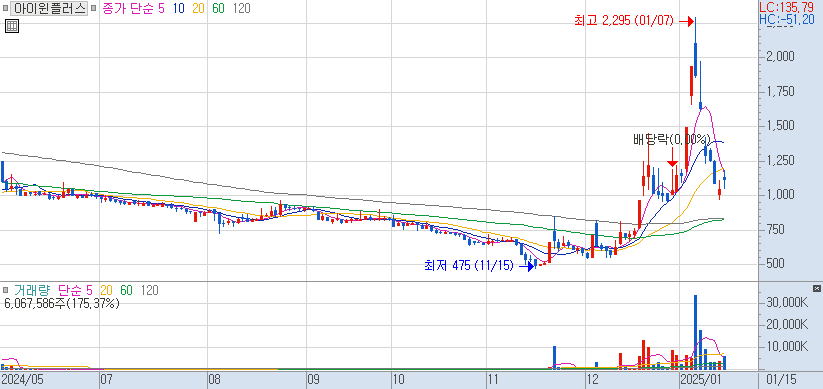
Task: Click the 07 month axis label
Action: point(107,379)
